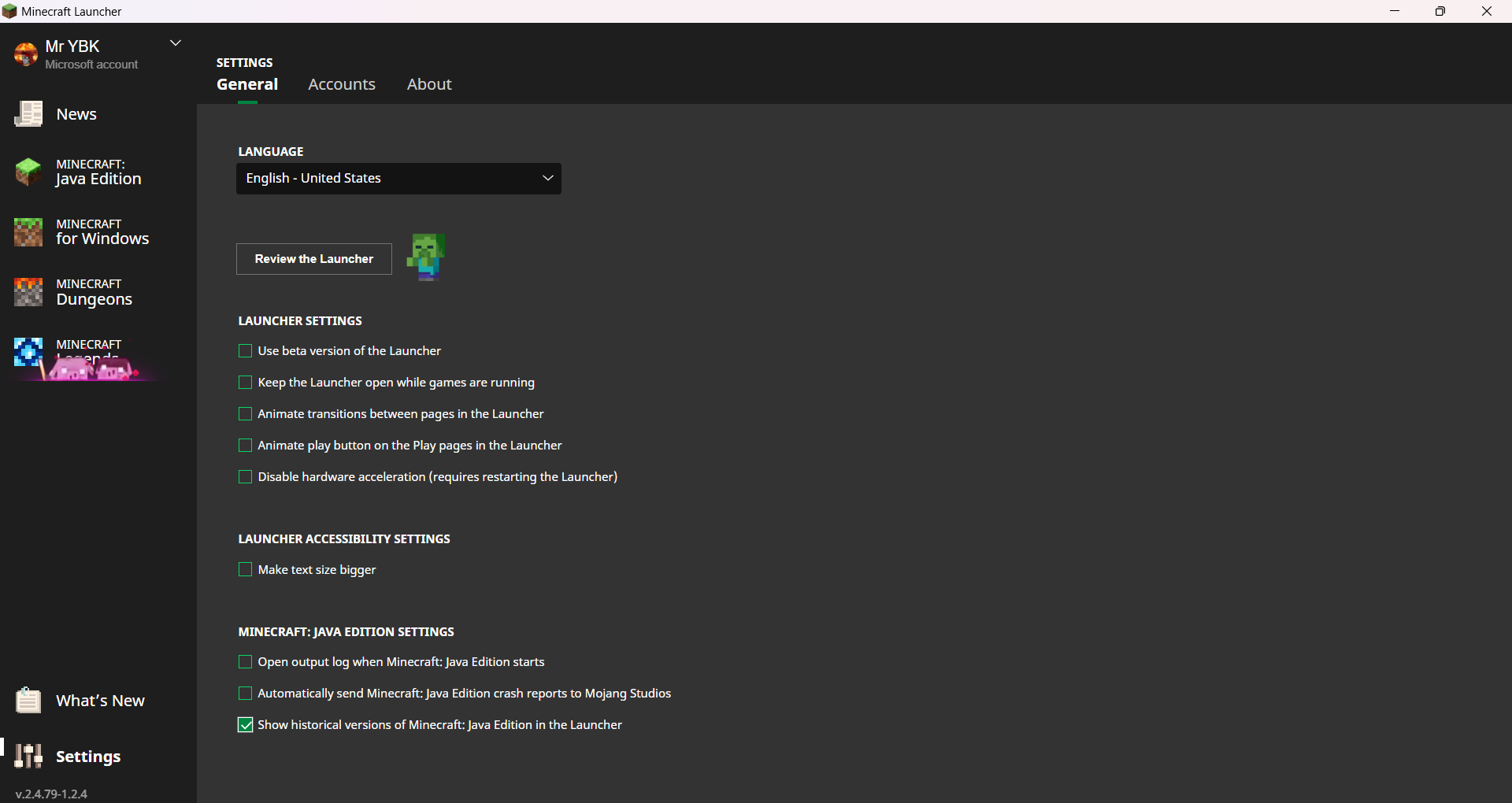Image resolution: width=1512 pixels, height=803 pixels.
Task: Expand the account switcher chevron
Action: [x=176, y=43]
